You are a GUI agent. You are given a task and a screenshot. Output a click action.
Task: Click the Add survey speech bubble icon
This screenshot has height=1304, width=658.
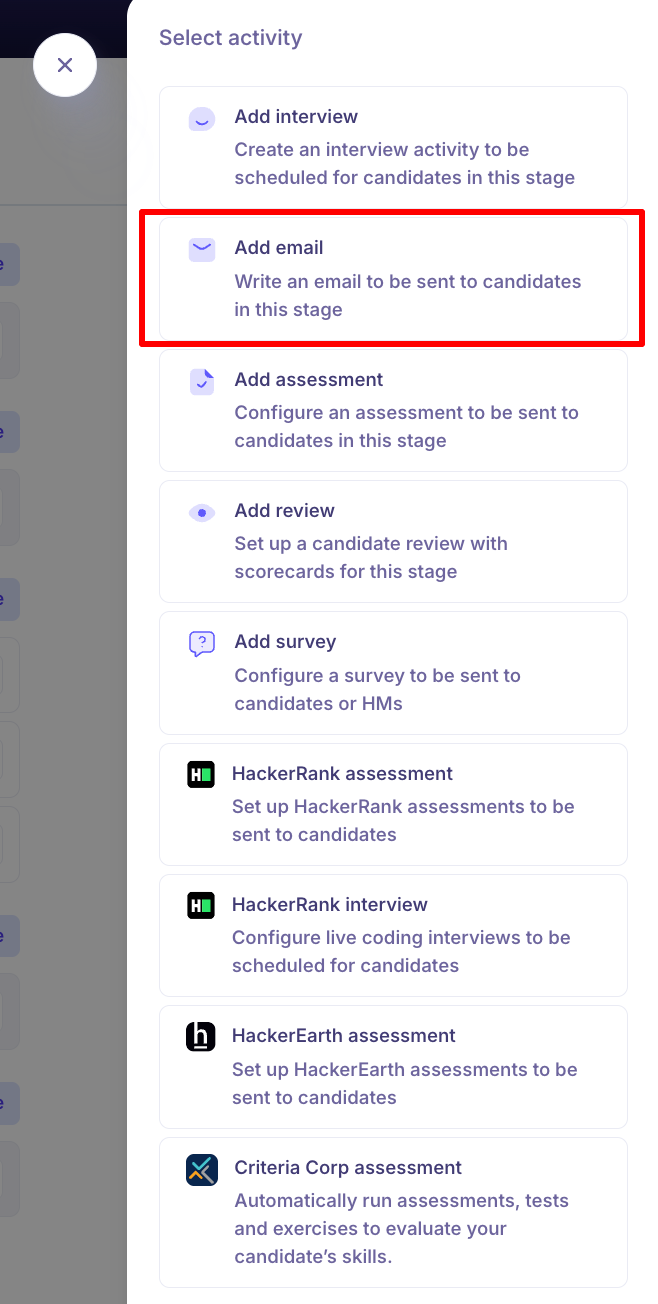pyautogui.click(x=202, y=644)
